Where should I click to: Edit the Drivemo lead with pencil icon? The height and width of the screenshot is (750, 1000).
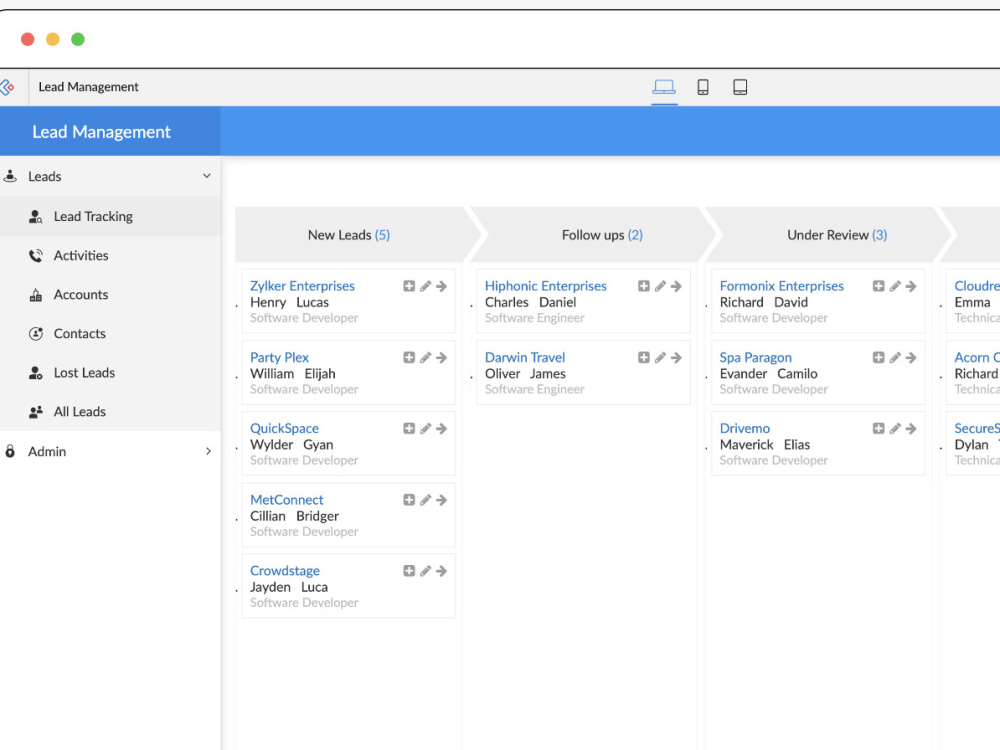click(895, 429)
